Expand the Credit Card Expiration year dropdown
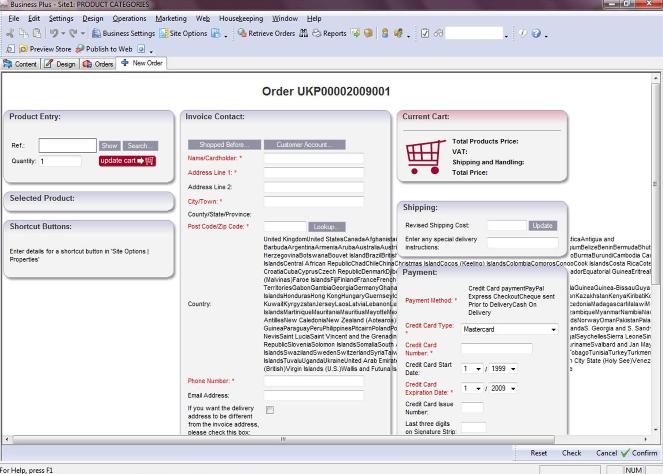 [x=514, y=388]
